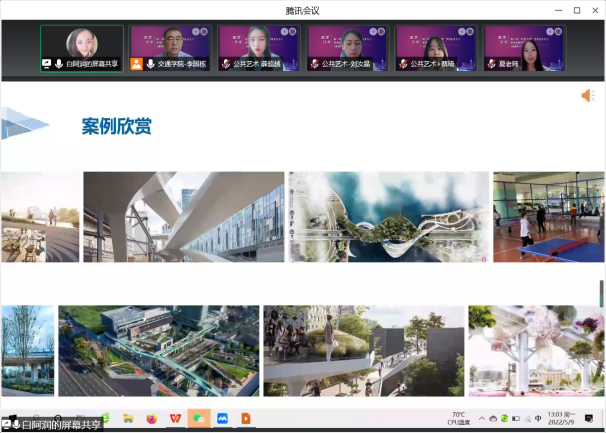Toggle microphone icon on 交通学院-李国栋 tile
The image size is (606, 433).
tap(150, 64)
